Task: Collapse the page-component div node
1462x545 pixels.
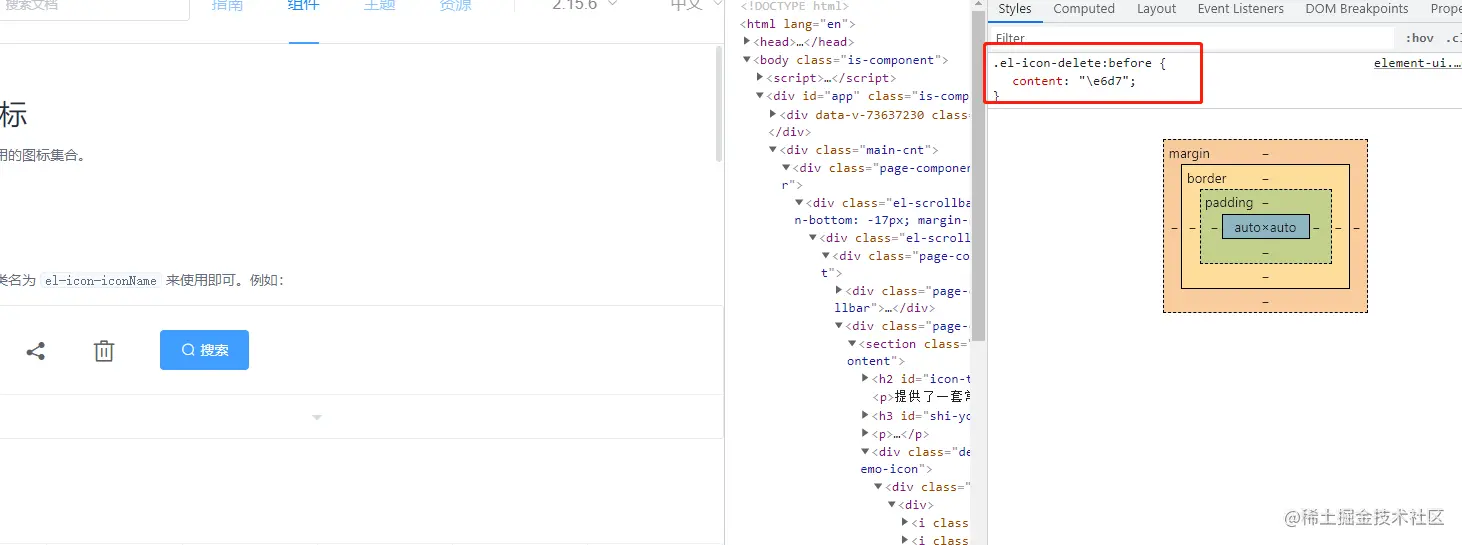Action: click(x=786, y=168)
